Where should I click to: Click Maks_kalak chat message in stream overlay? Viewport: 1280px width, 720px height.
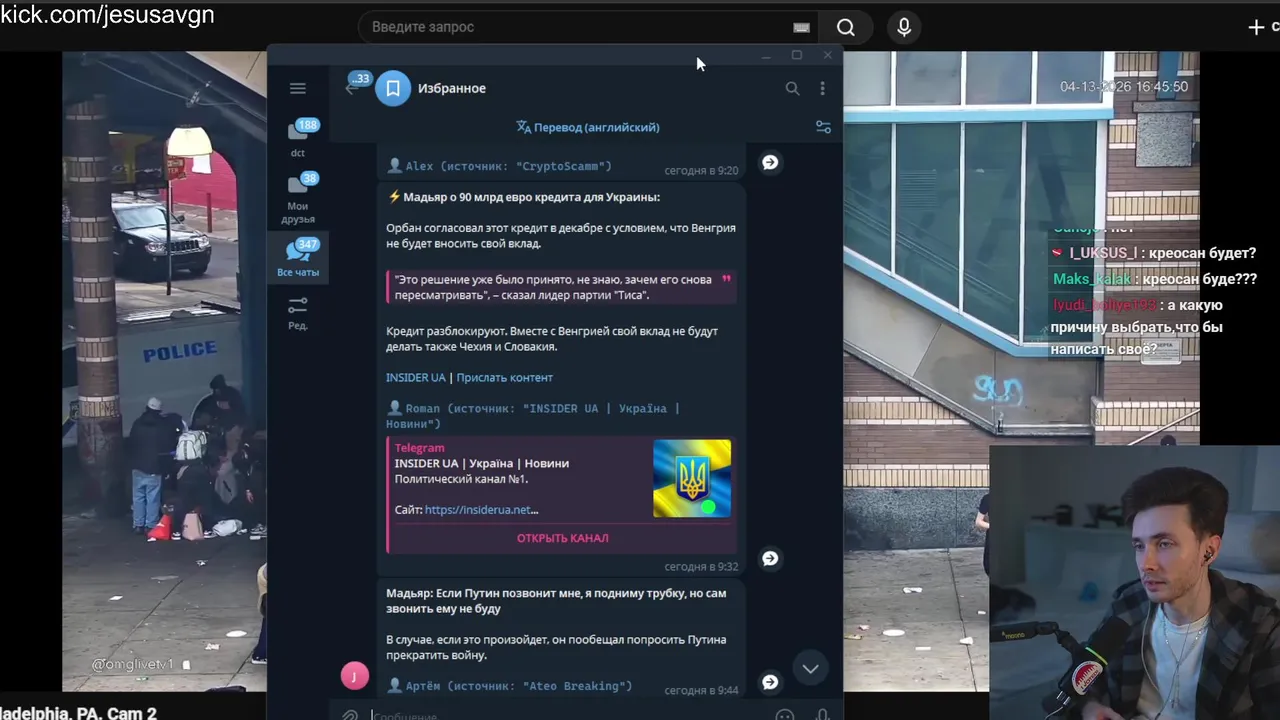point(1155,279)
